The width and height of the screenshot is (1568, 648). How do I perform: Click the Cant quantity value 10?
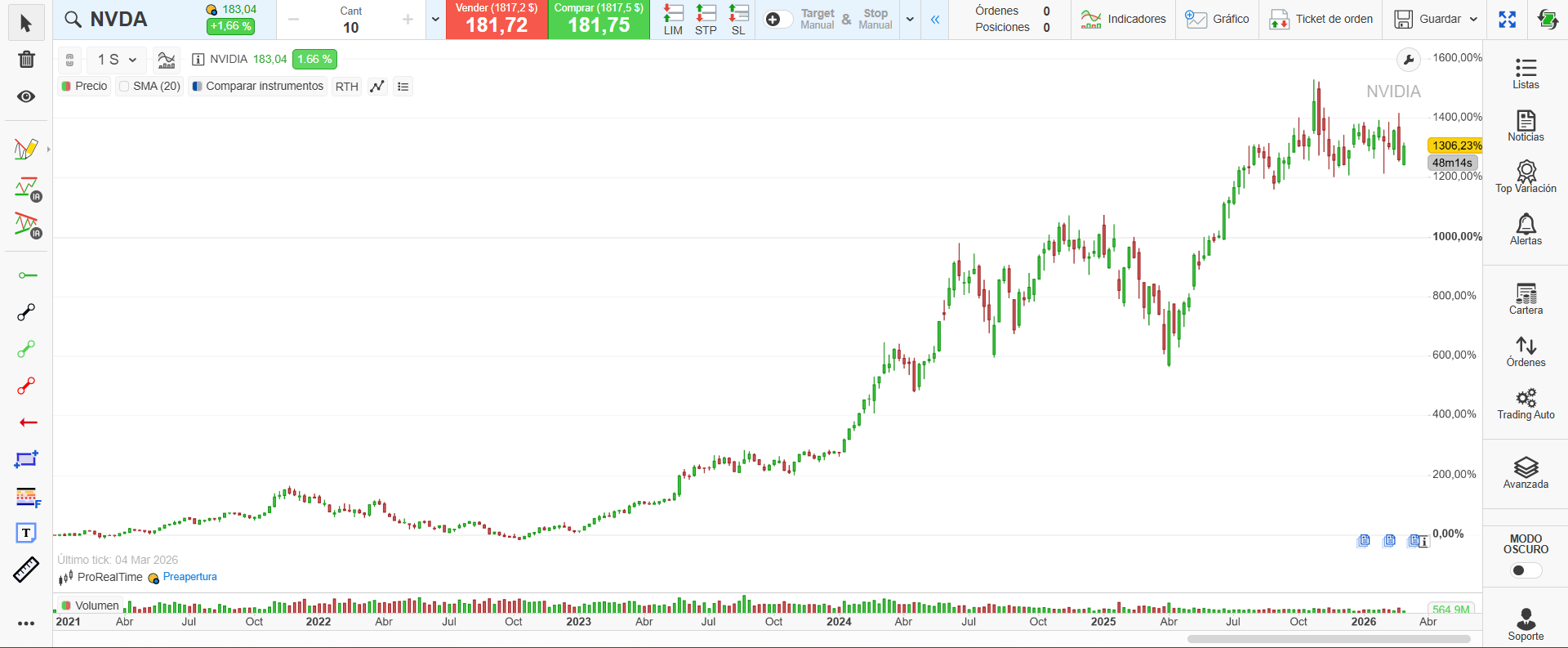click(351, 28)
